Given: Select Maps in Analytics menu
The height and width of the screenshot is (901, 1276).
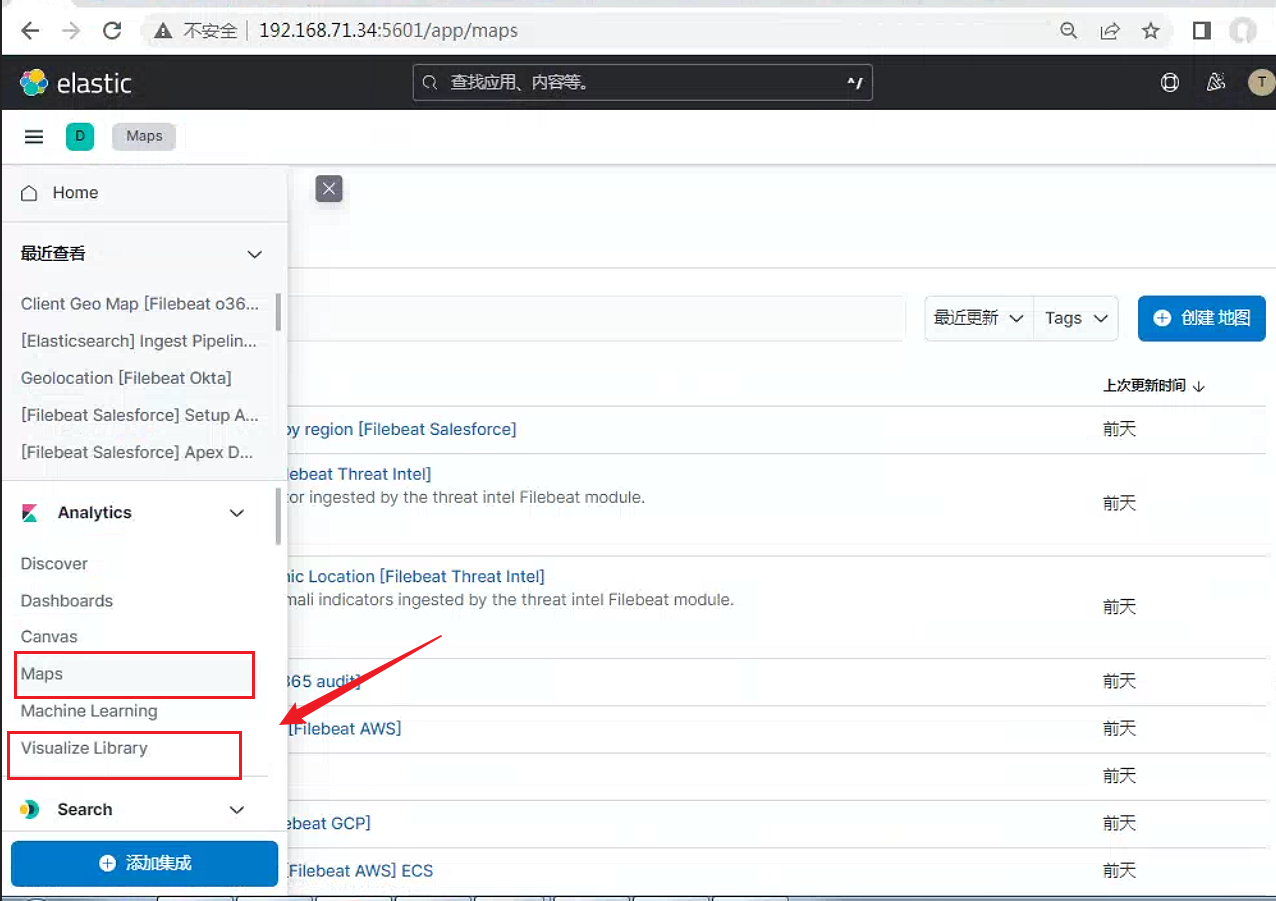Looking at the screenshot, I should pos(42,674).
